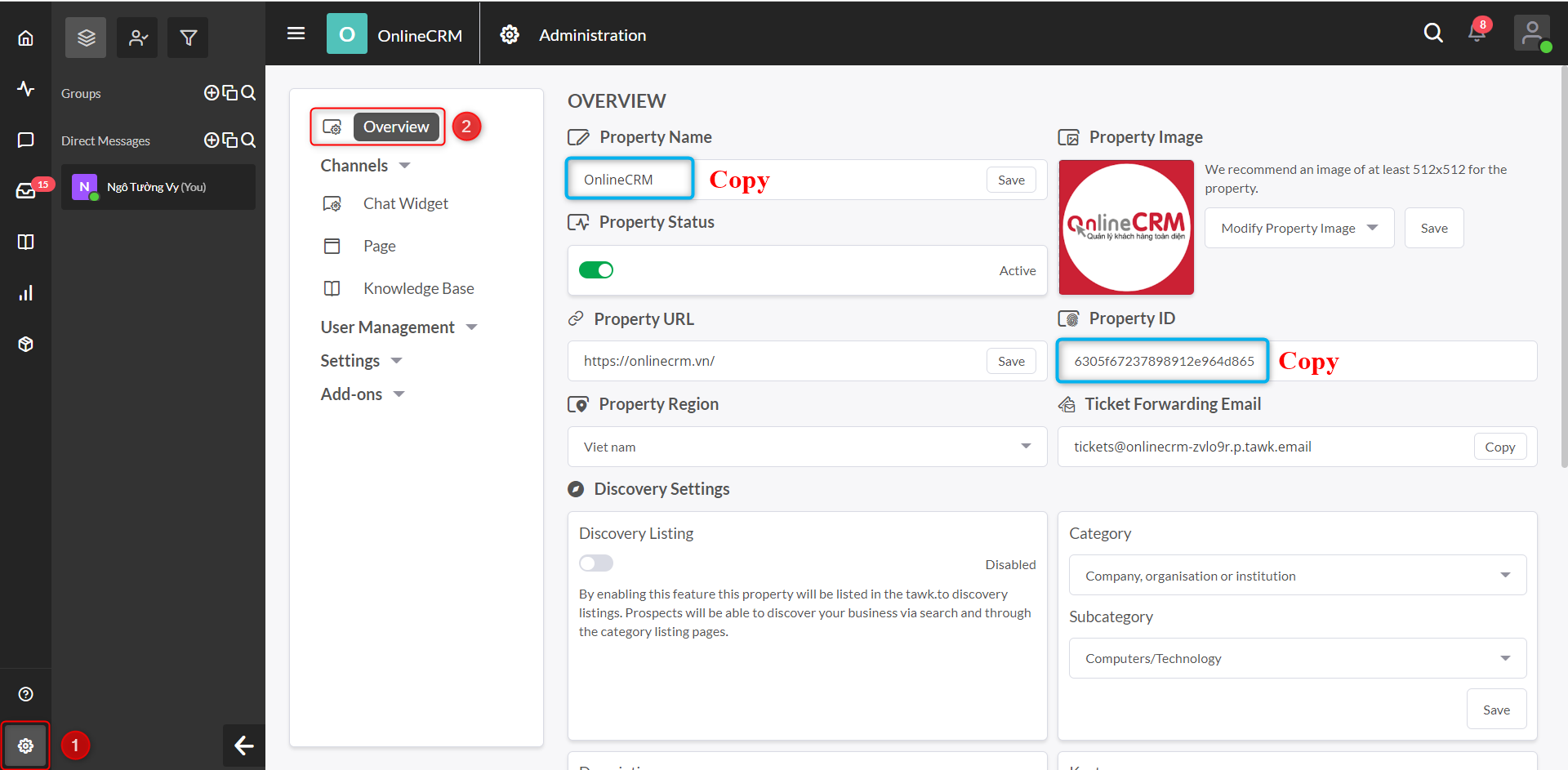Image resolution: width=1568 pixels, height=770 pixels.
Task: Collapse sidebar with back arrow icon
Action: click(x=243, y=746)
